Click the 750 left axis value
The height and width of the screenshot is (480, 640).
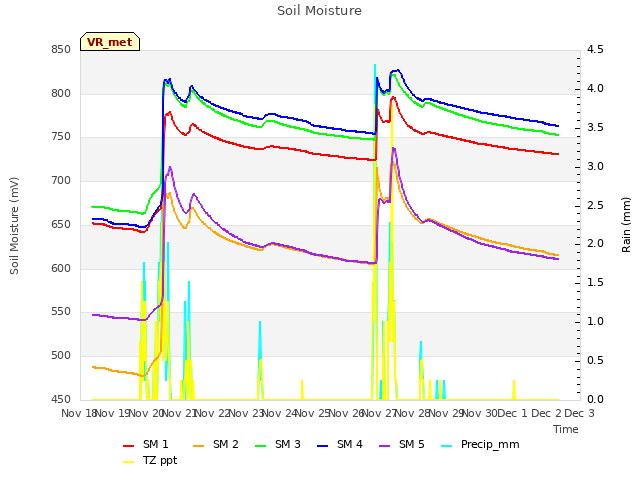coord(61,137)
